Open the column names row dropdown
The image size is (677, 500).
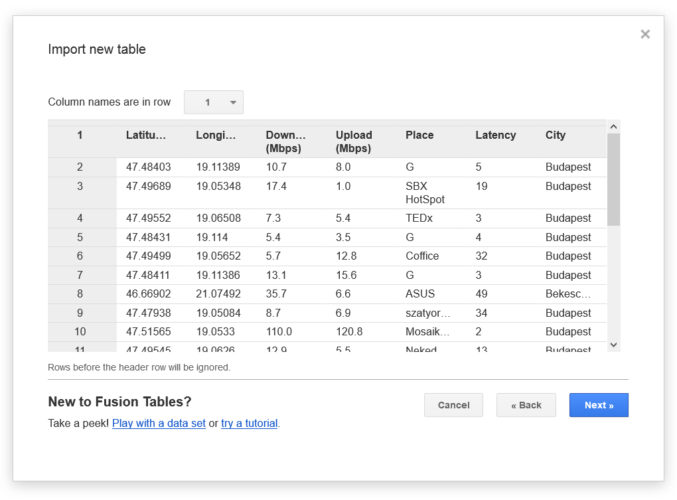click(x=214, y=102)
